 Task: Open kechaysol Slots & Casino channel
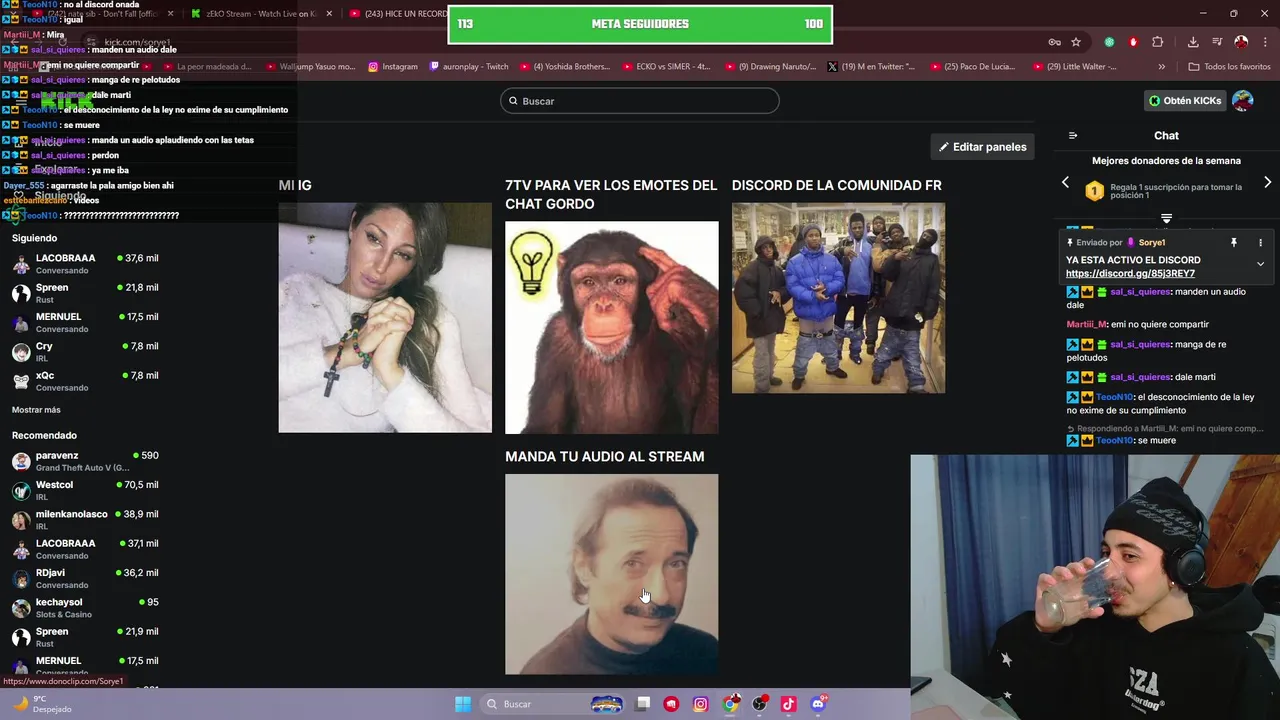85,608
